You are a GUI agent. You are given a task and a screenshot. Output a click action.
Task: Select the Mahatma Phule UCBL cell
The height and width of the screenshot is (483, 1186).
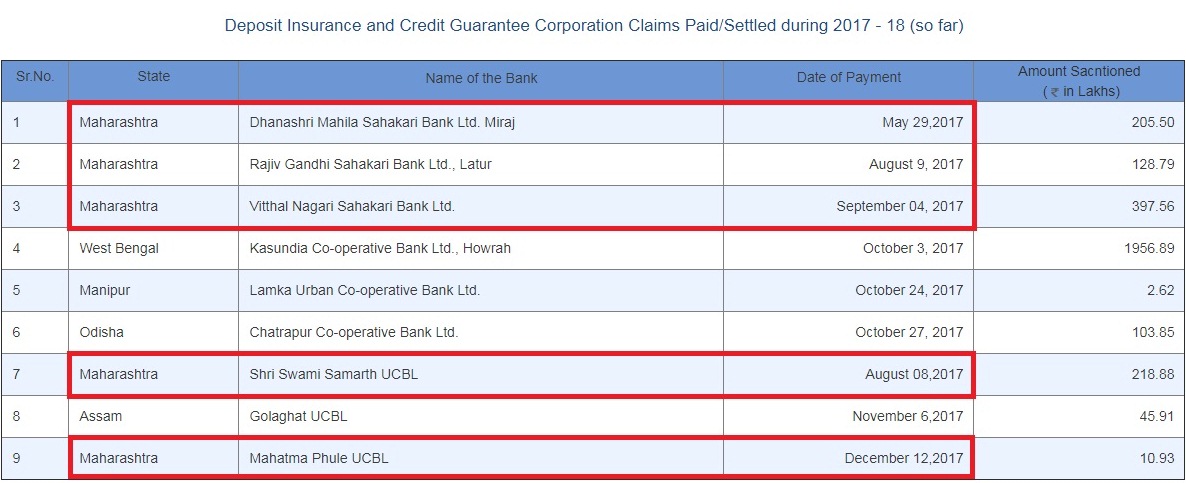(x=319, y=458)
